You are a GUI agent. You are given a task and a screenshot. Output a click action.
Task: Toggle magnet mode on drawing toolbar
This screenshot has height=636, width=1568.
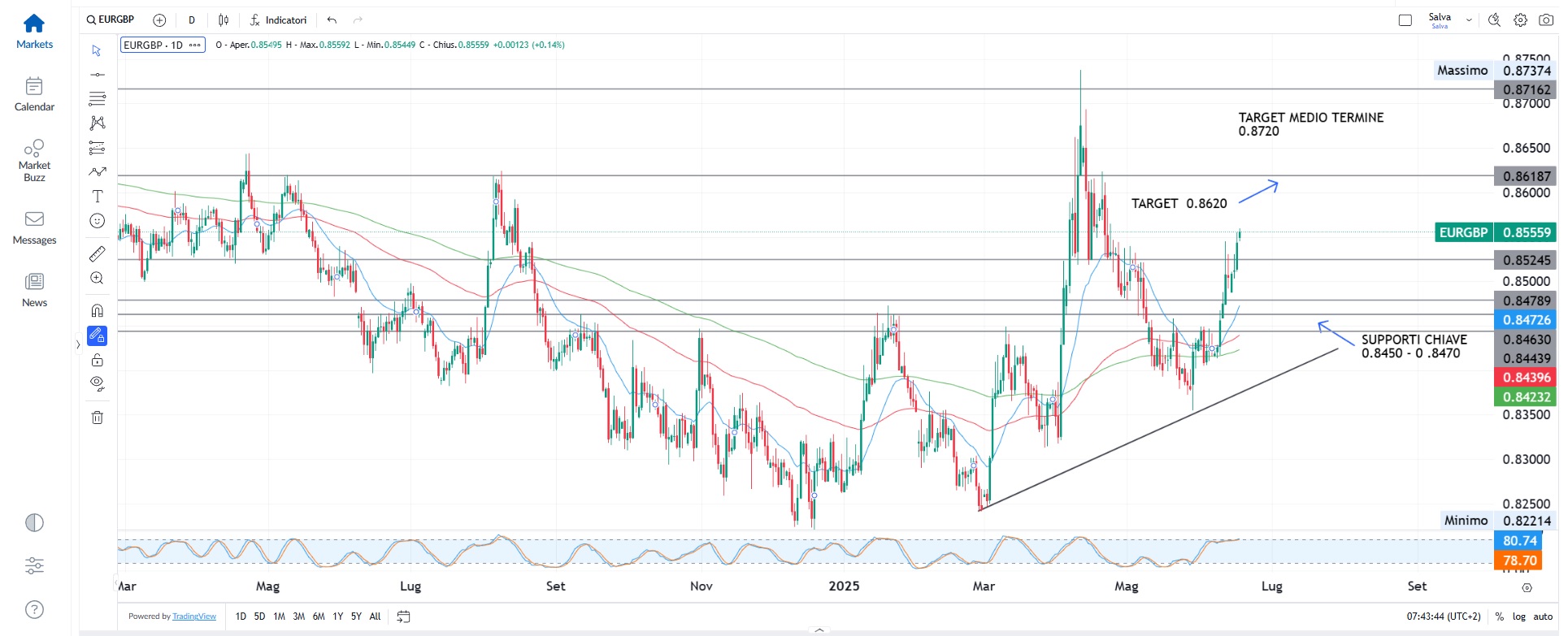97,310
